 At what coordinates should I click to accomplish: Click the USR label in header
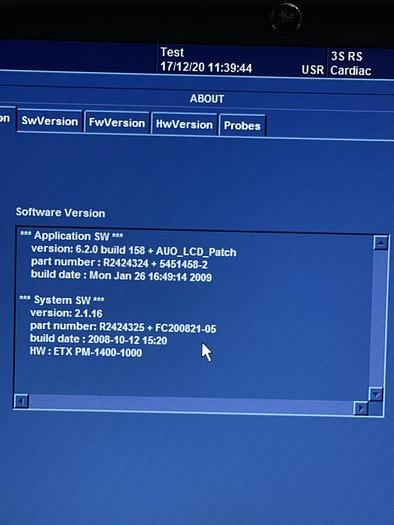pos(313,70)
